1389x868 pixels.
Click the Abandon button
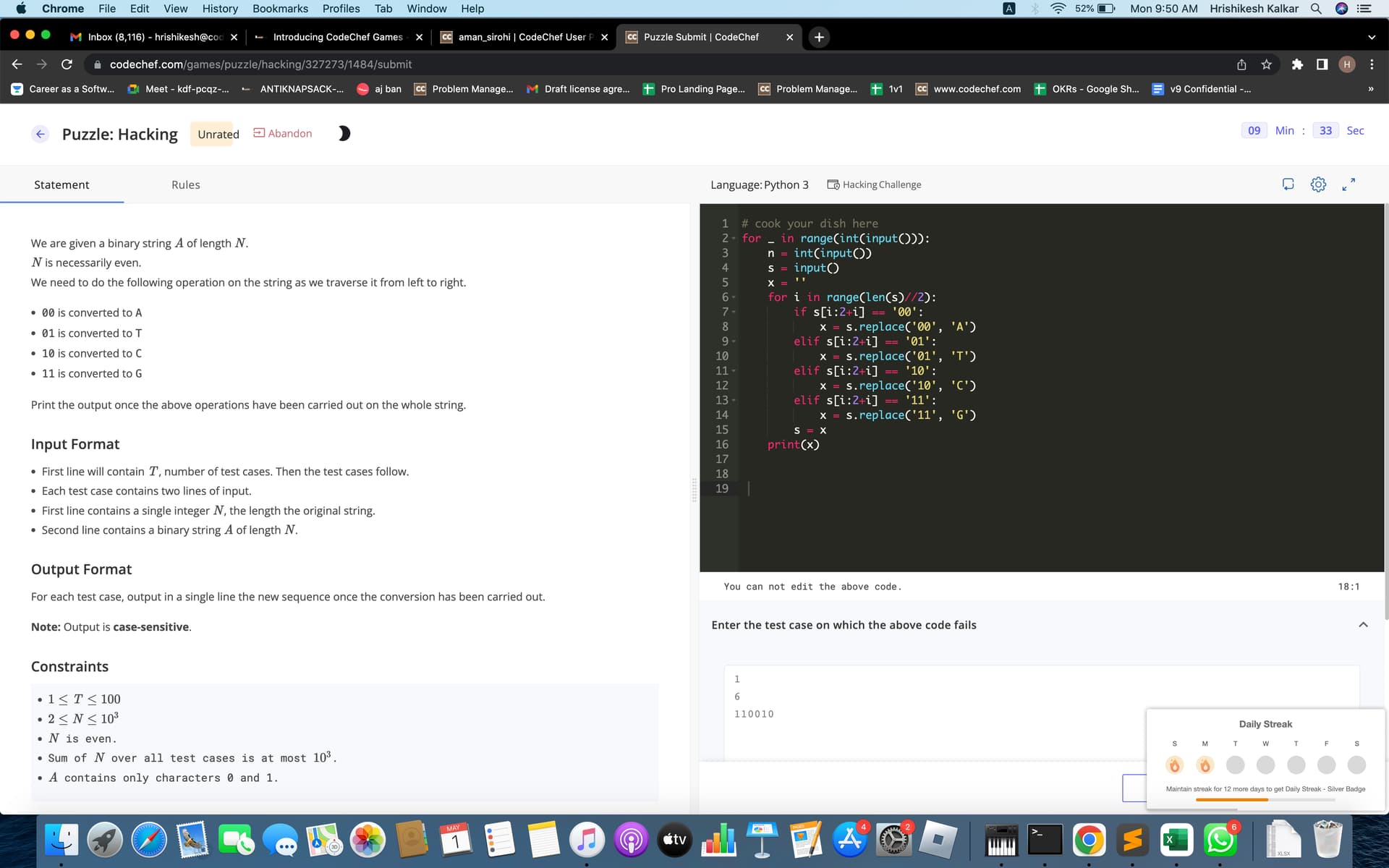click(283, 133)
